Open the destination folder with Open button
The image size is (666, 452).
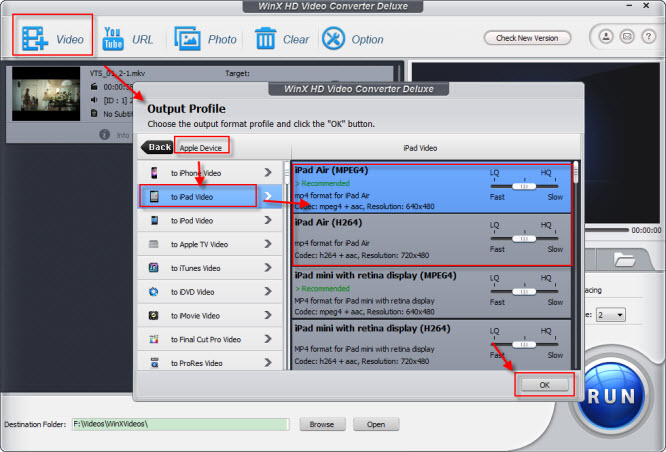pyautogui.click(x=376, y=424)
